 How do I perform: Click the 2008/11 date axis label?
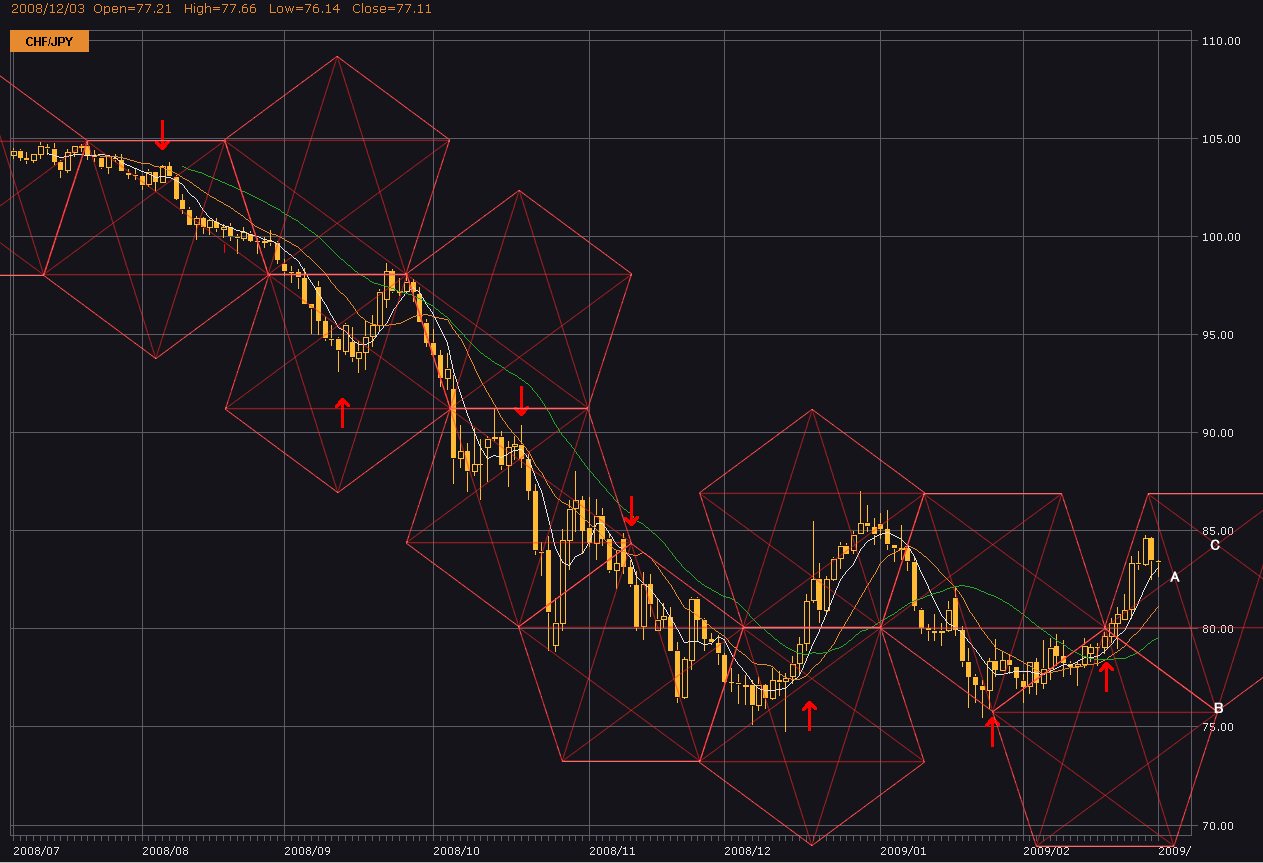click(612, 851)
